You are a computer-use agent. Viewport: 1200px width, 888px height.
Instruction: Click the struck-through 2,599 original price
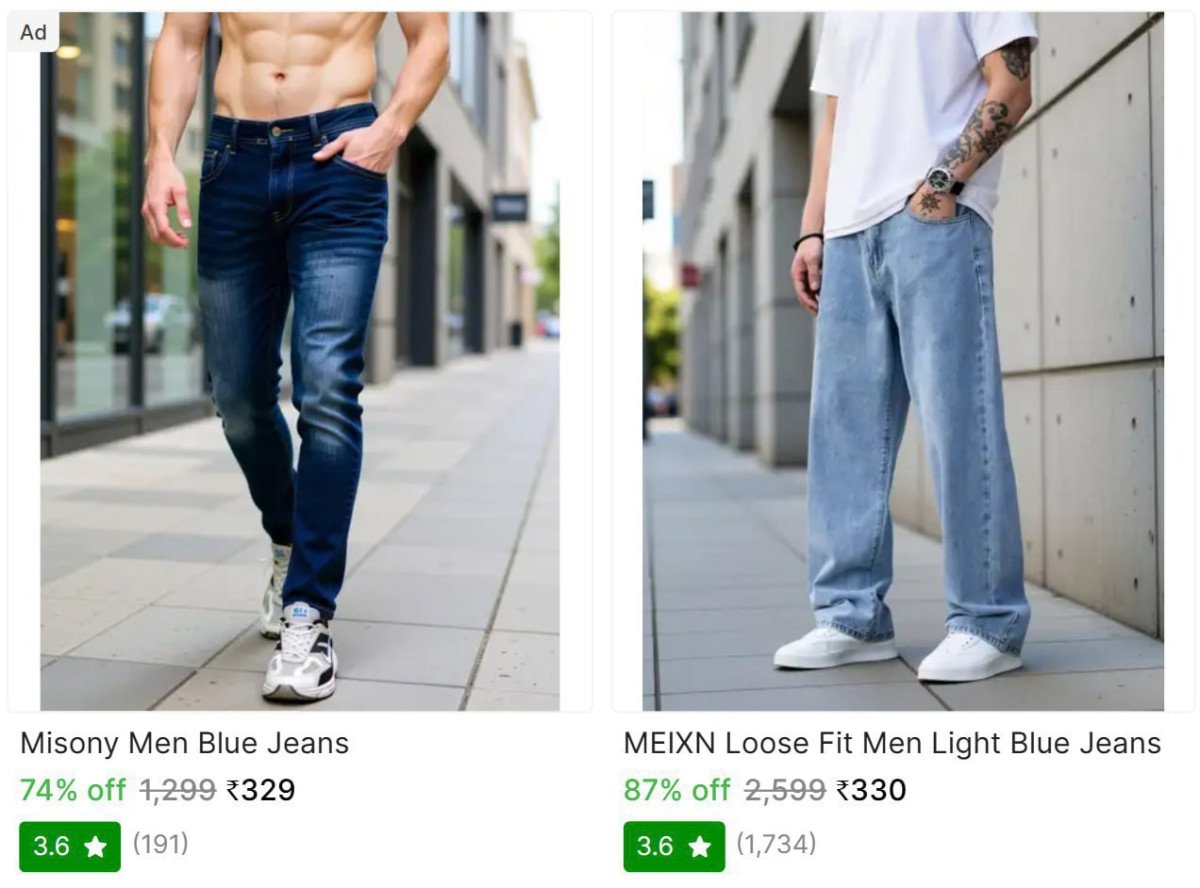[x=785, y=790]
